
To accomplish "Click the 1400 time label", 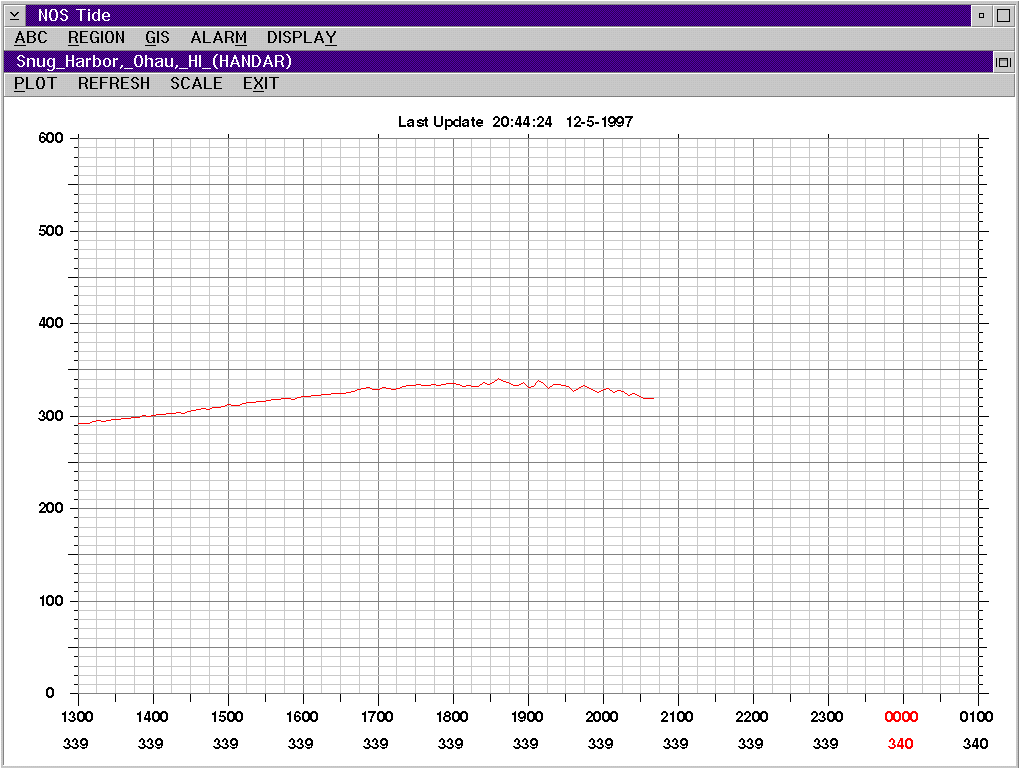I will [x=152, y=717].
